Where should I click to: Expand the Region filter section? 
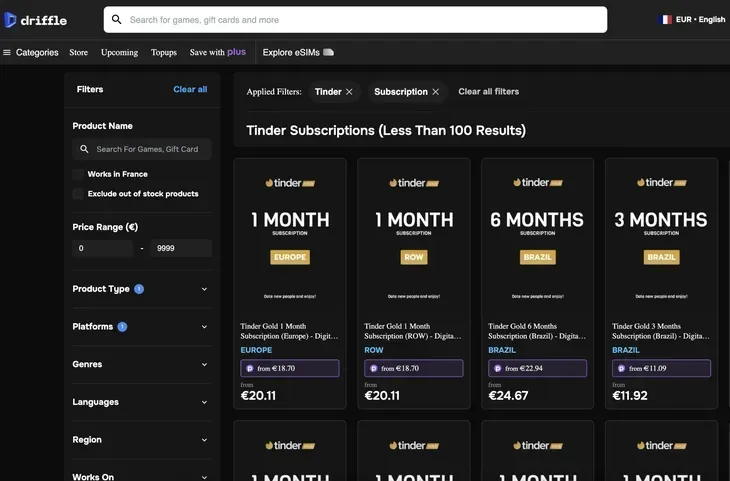point(142,440)
